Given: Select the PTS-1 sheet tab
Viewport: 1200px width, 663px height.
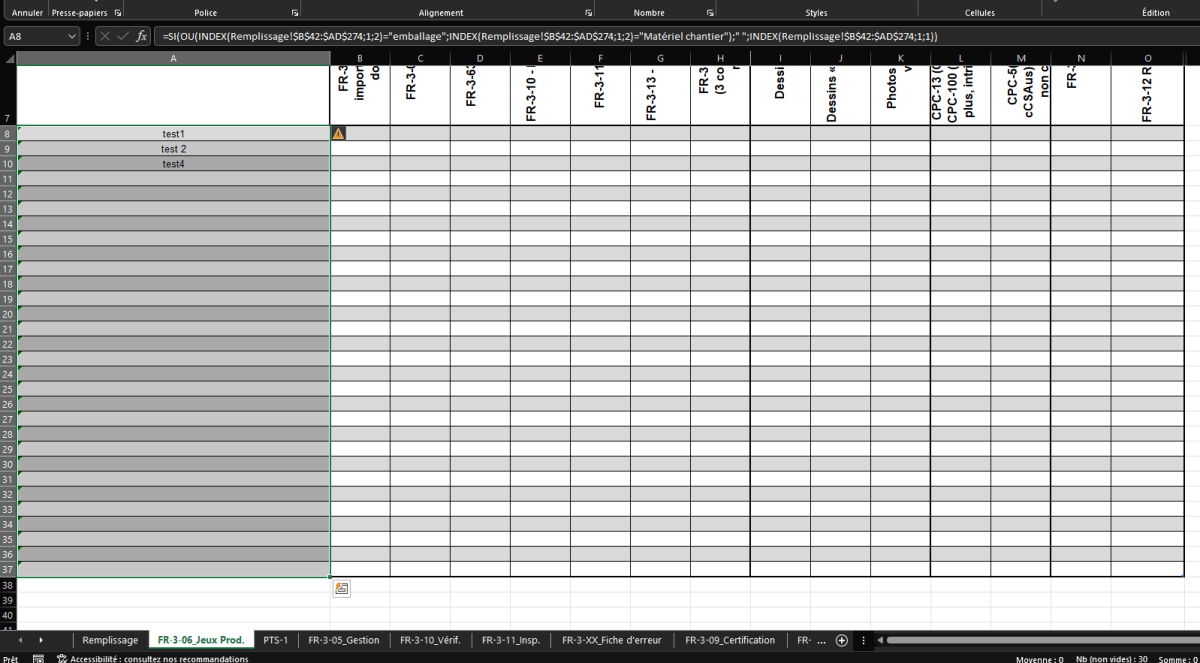Looking at the screenshot, I should click(277, 640).
